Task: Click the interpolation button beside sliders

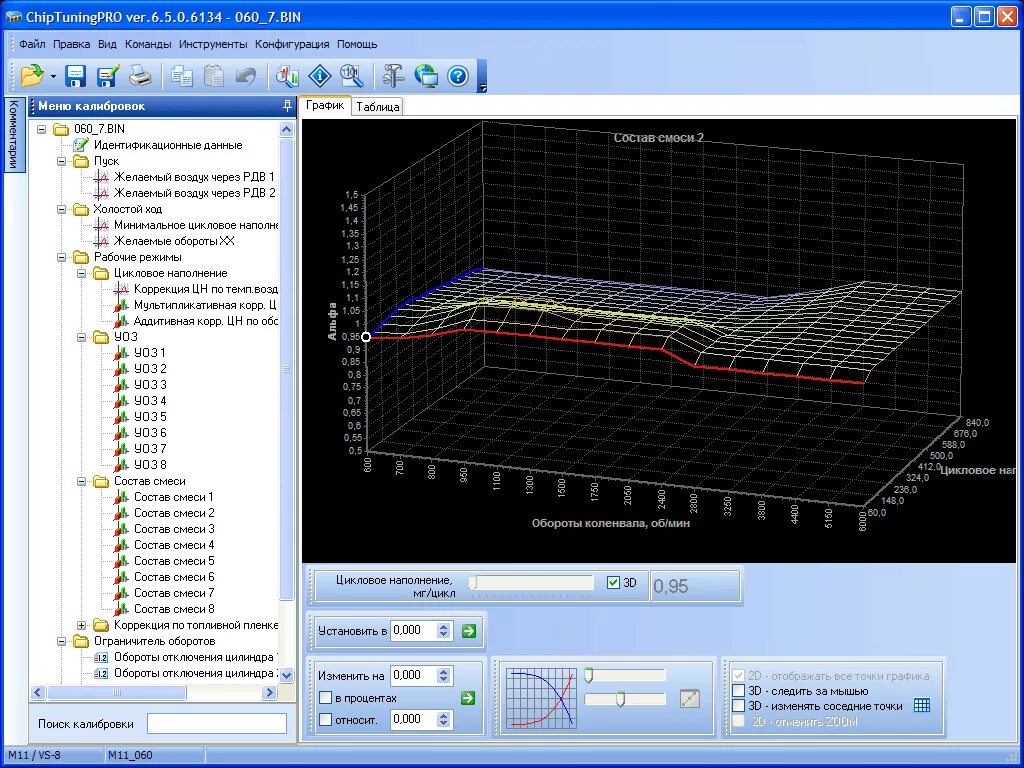Action: point(690,698)
